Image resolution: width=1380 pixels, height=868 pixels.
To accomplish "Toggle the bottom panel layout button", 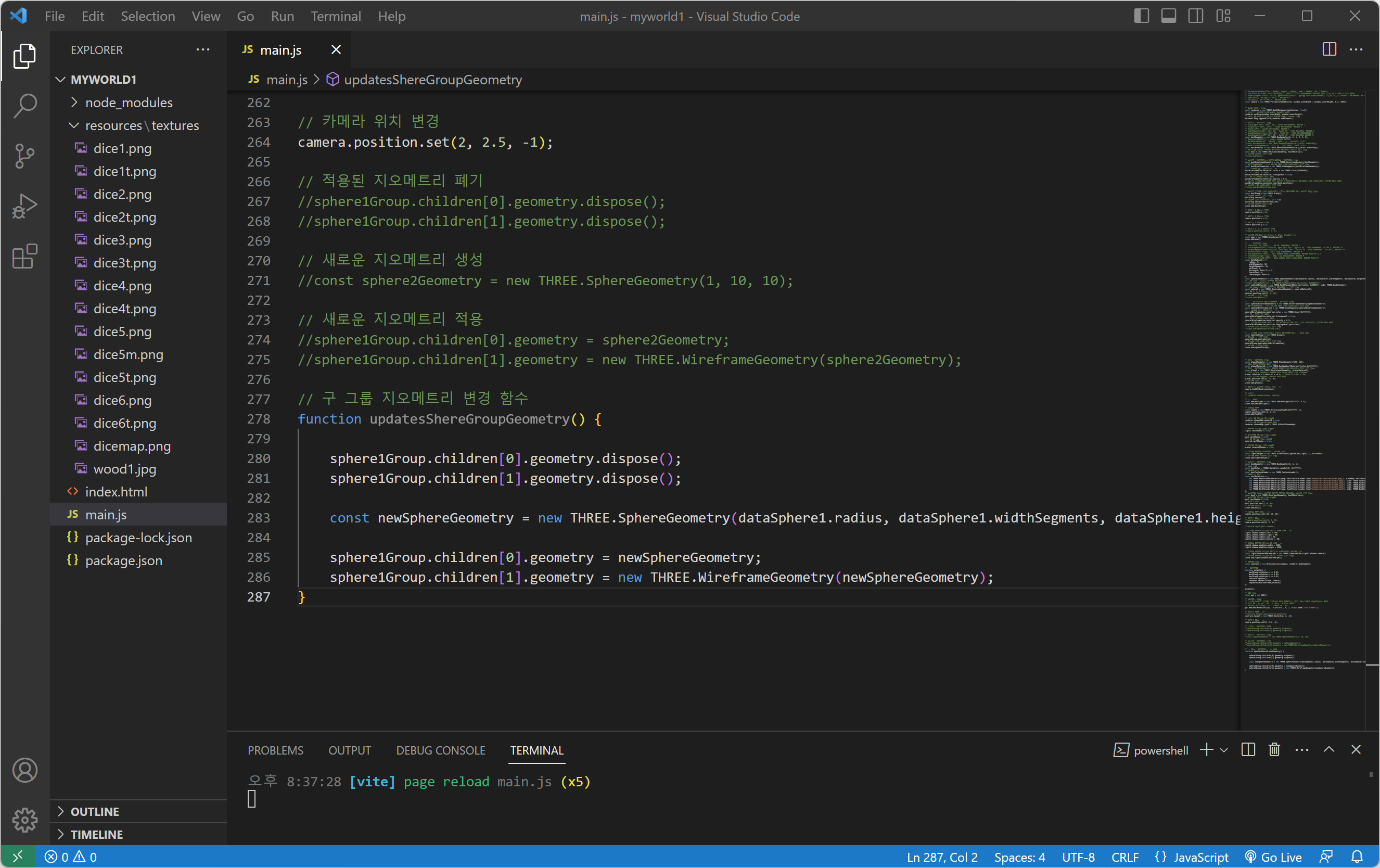I will [1169, 16].
